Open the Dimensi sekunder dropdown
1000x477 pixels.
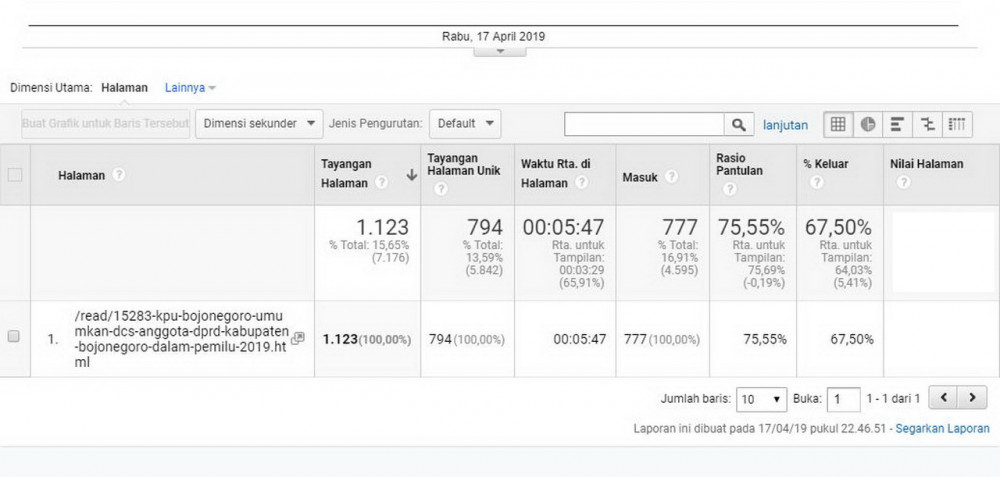259,124
